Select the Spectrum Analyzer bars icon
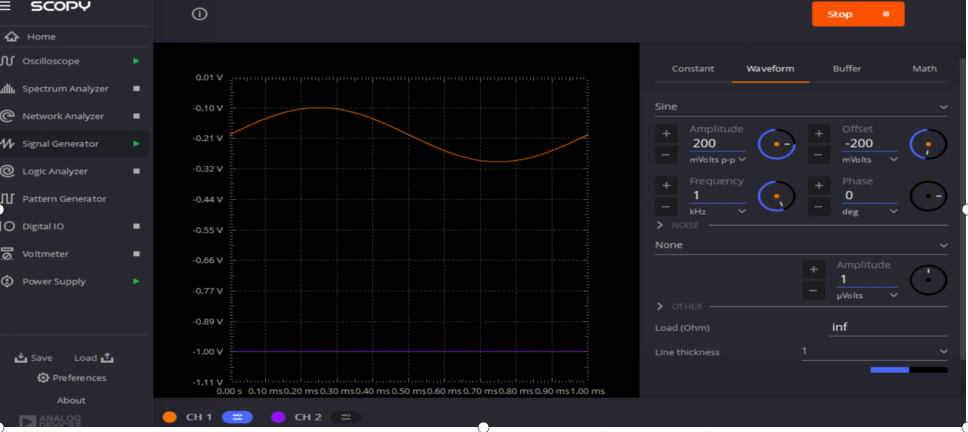Image resolution: width=968 pixels, height=432 pixels. [7, 89]
